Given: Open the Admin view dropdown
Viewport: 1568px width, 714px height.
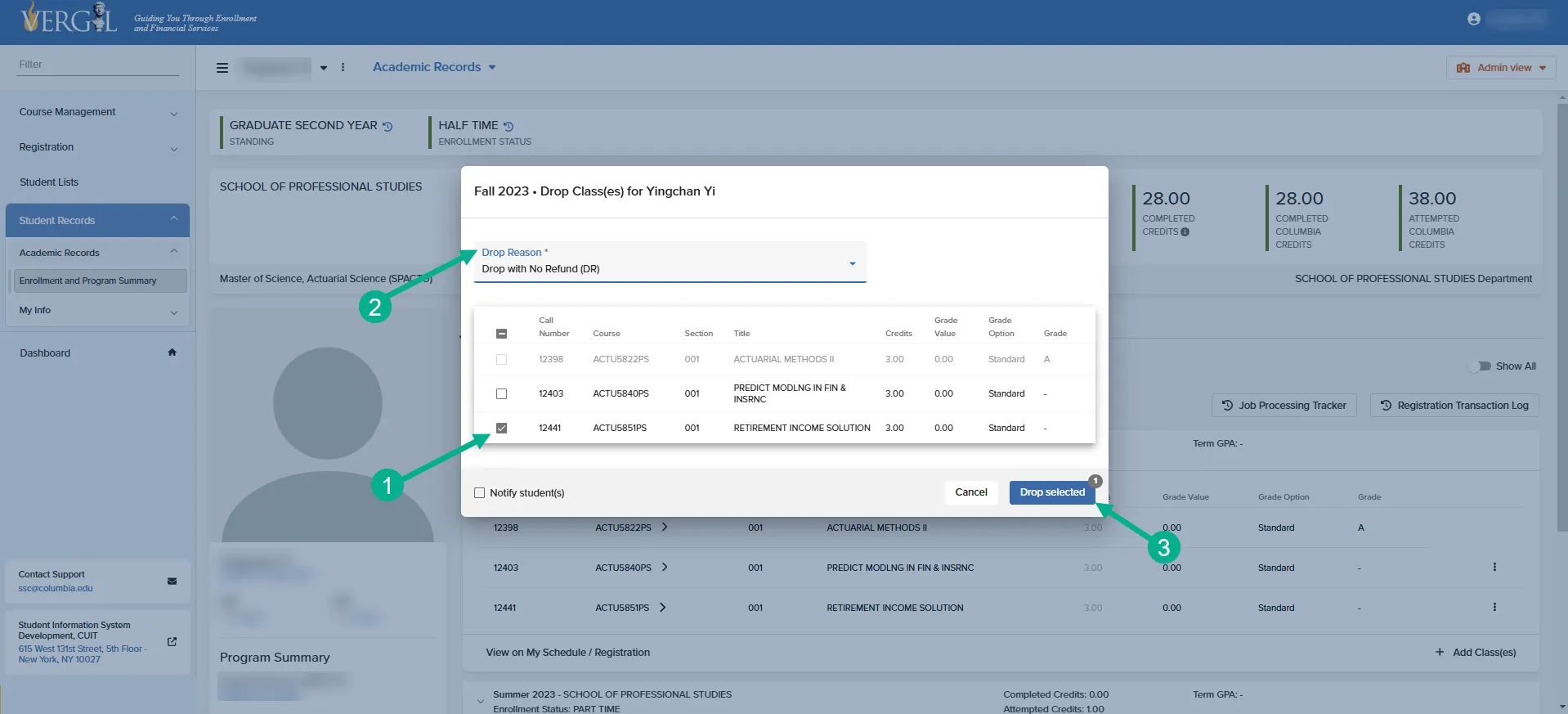Looking at the screenshot, I should [1501, 68].
